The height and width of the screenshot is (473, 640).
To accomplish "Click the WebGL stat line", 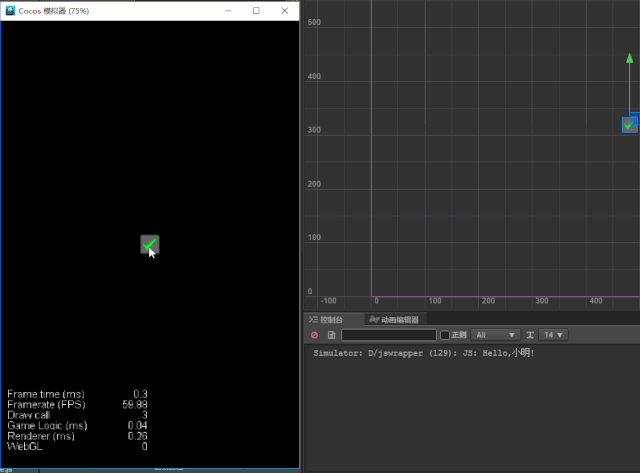I will 77,446.
